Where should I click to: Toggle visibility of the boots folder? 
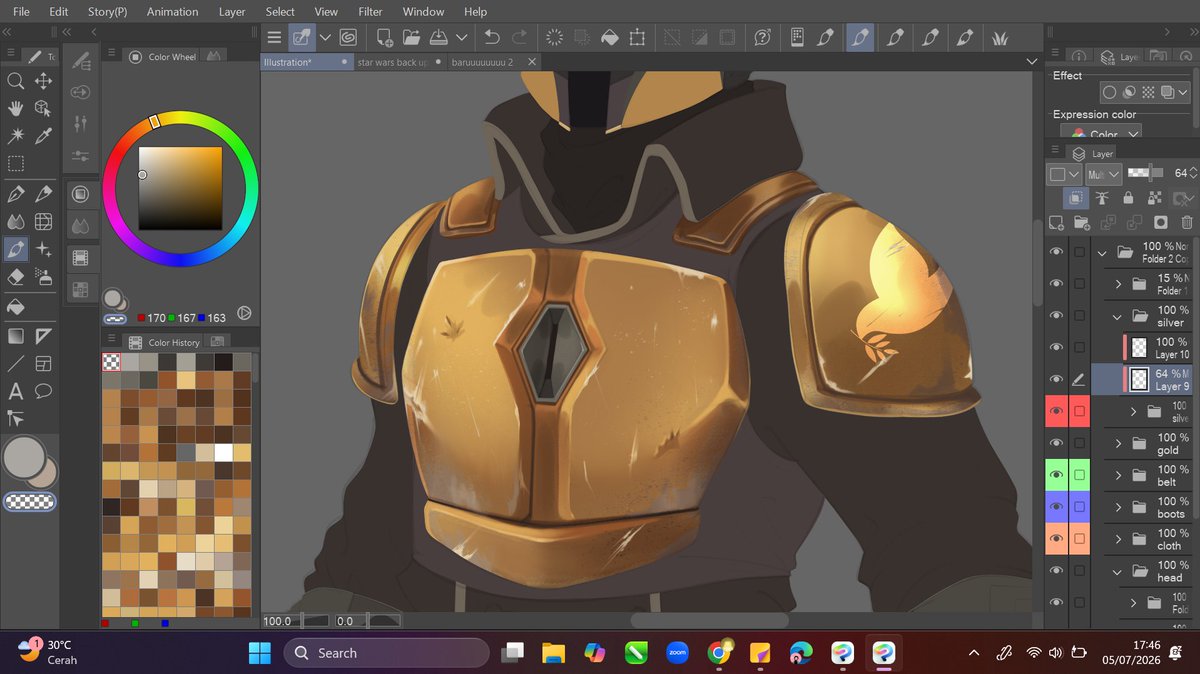click(1056, 507)
